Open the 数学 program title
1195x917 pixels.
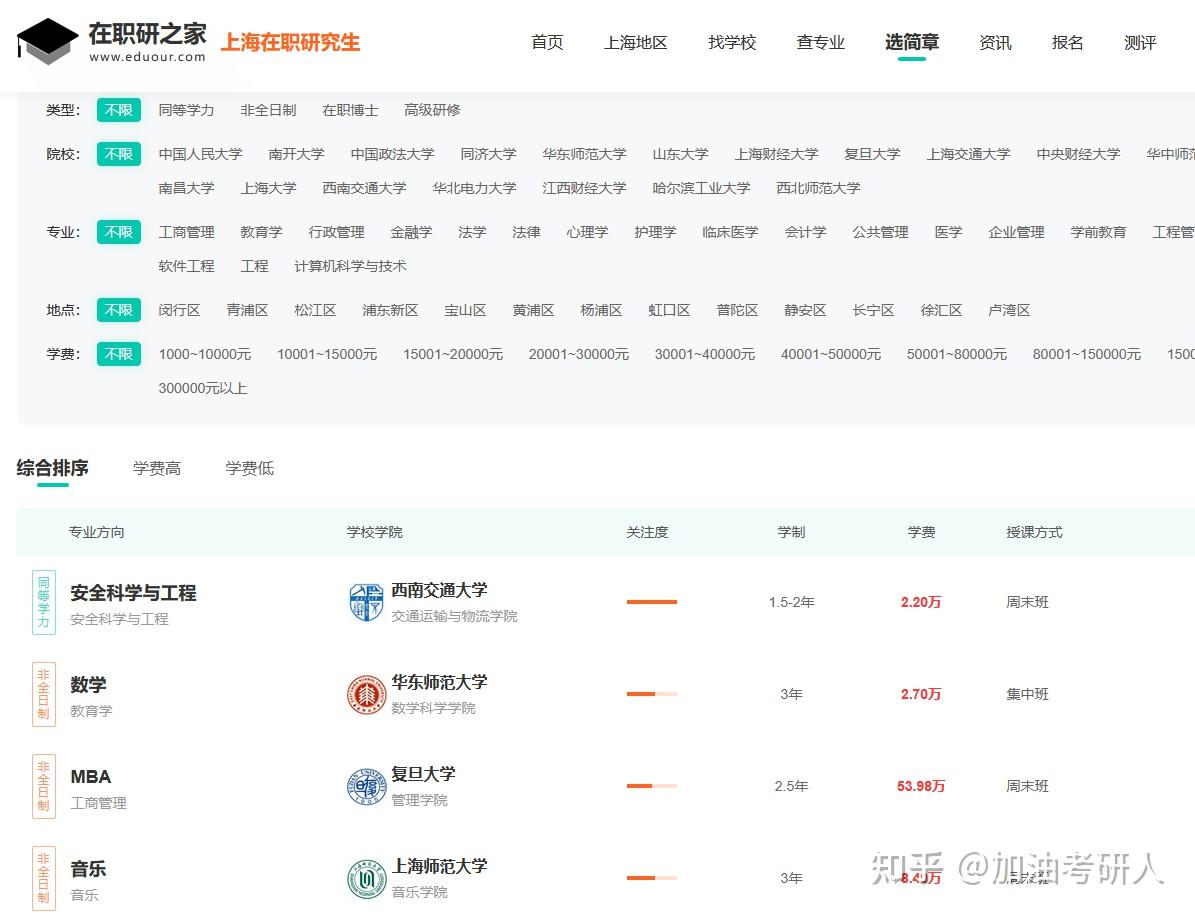click(x=88, y=685)
